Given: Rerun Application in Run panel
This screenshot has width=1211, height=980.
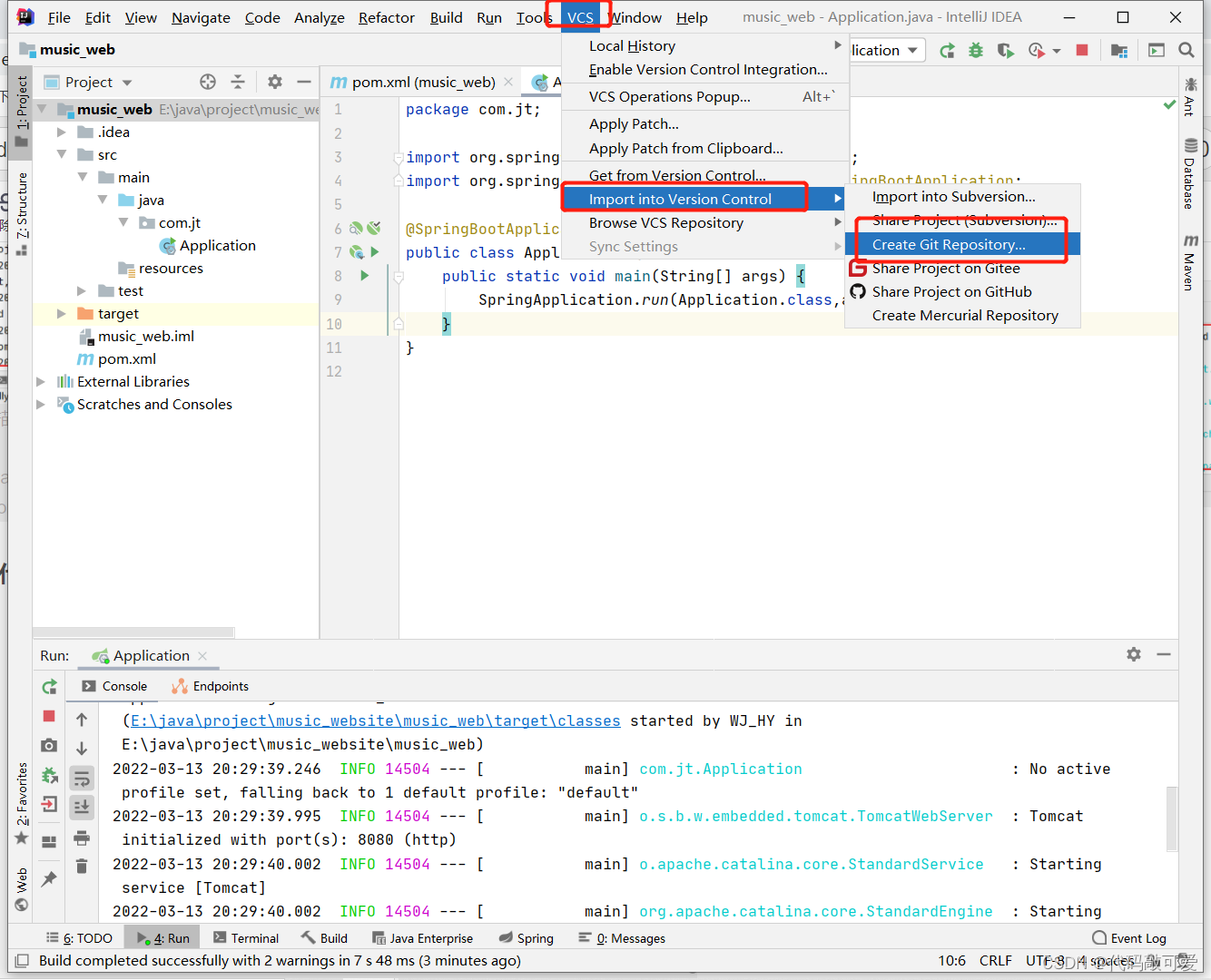Looking at the screenshot, I should point(49,687).
